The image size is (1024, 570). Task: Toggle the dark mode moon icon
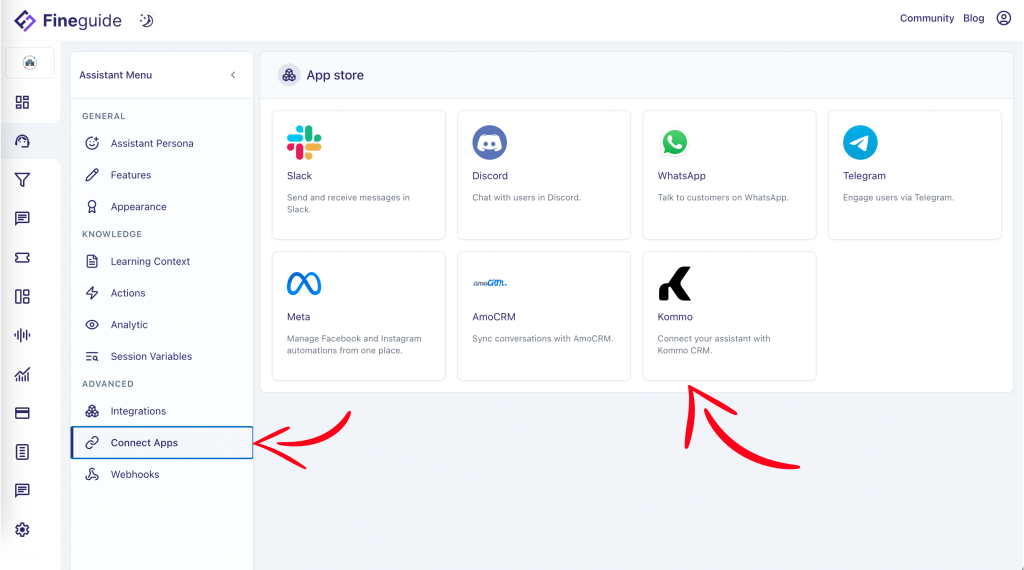pos(146,20)
